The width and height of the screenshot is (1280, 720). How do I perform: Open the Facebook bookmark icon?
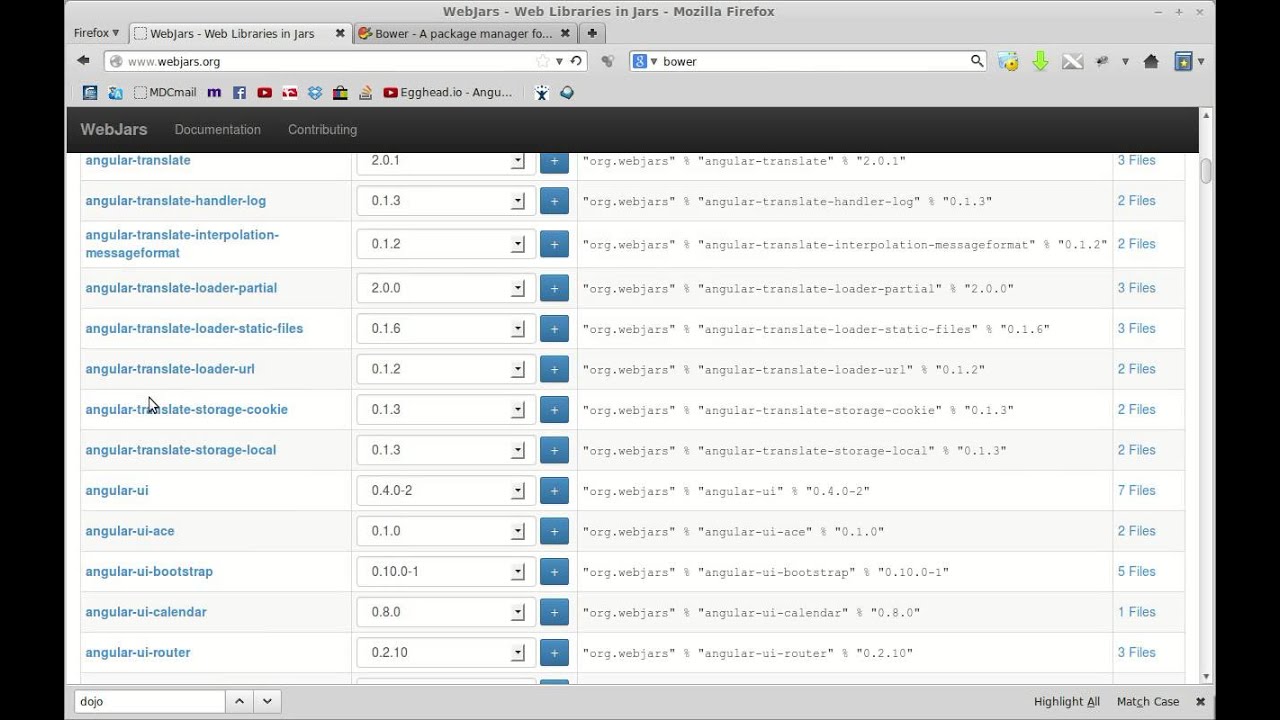239,92
